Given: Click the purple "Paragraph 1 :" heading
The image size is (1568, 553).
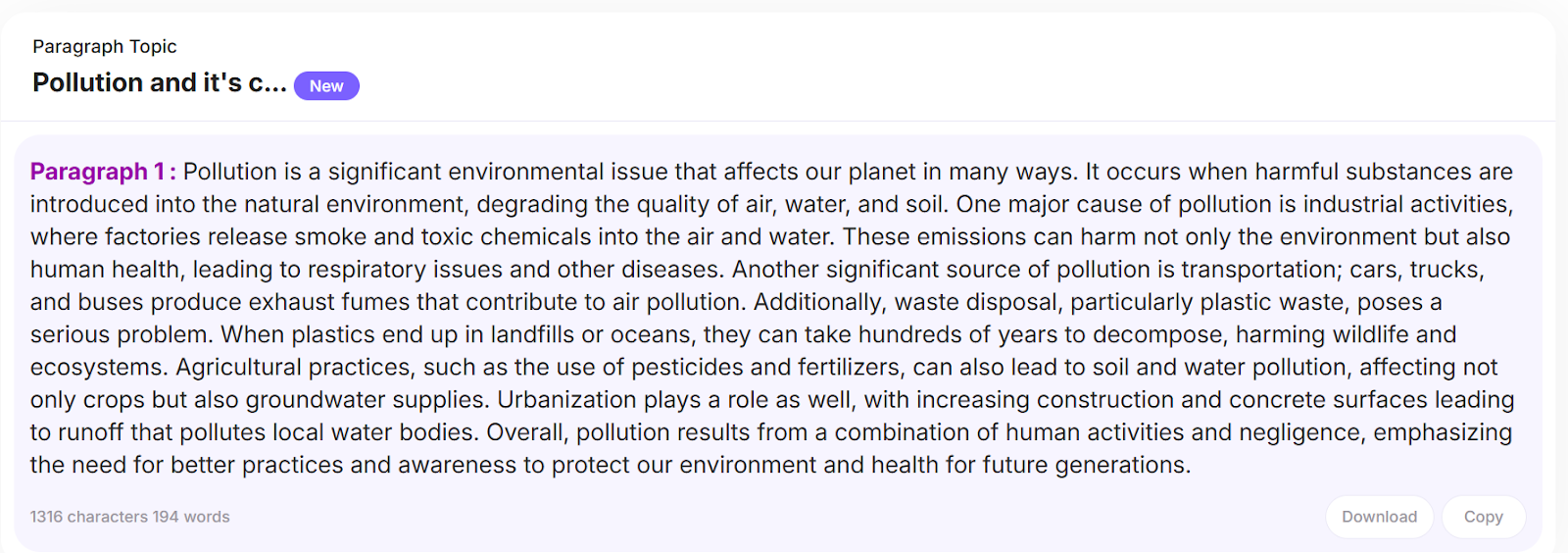Looking at the screenshot, I should pyautogui.click(x=103, y=172).
